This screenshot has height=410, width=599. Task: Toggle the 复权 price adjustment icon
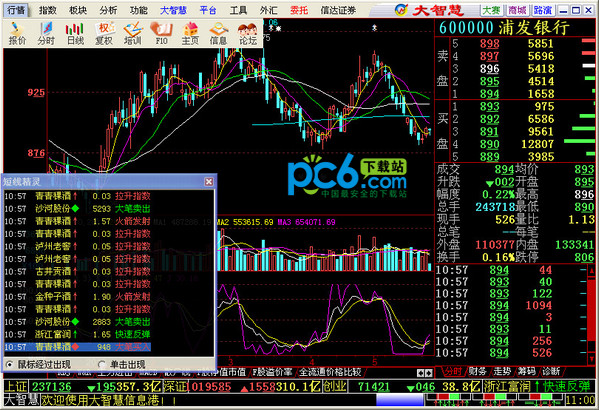click(104, 34)
